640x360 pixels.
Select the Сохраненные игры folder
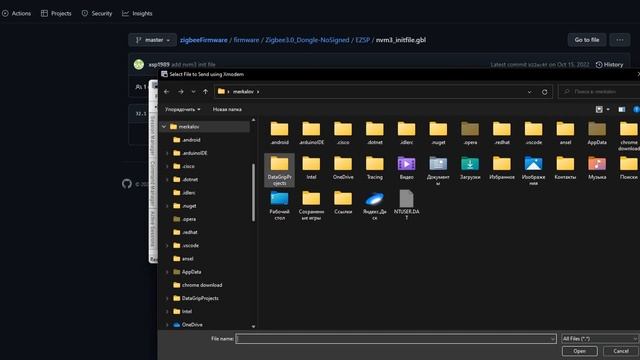tap(311, 205)
